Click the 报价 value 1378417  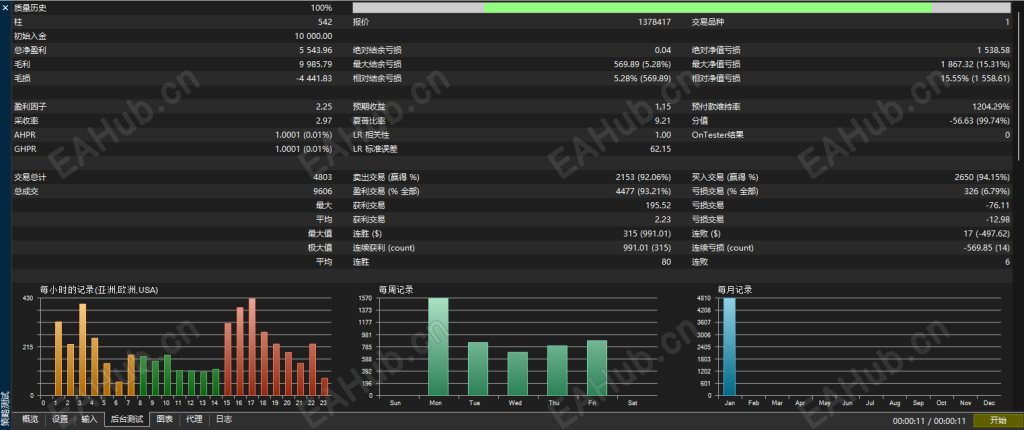pyautogui.click(x=654, y=22)
